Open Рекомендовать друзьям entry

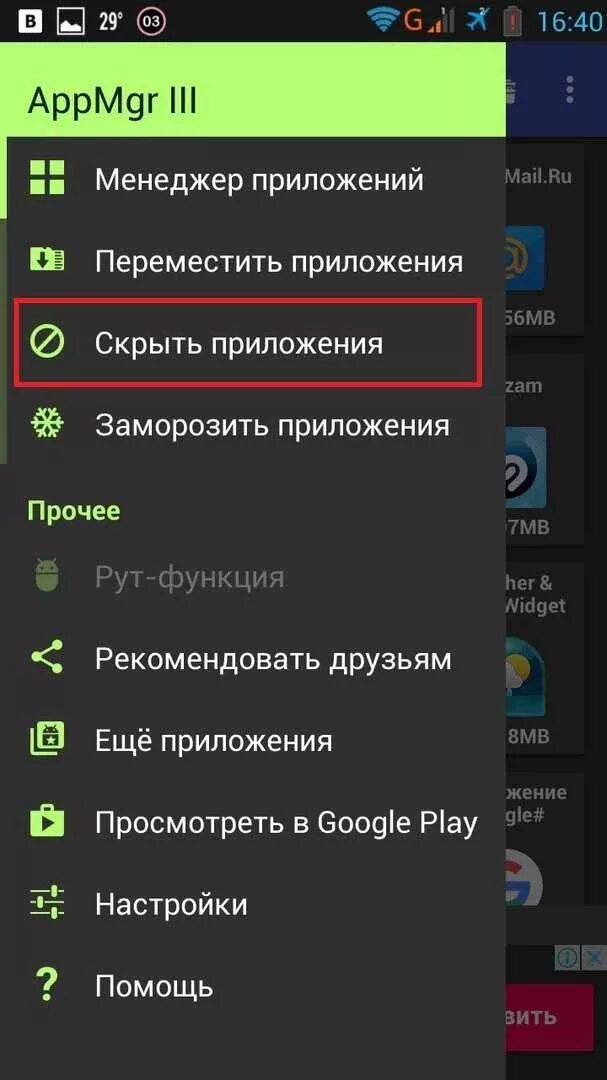tap(253, 657)
